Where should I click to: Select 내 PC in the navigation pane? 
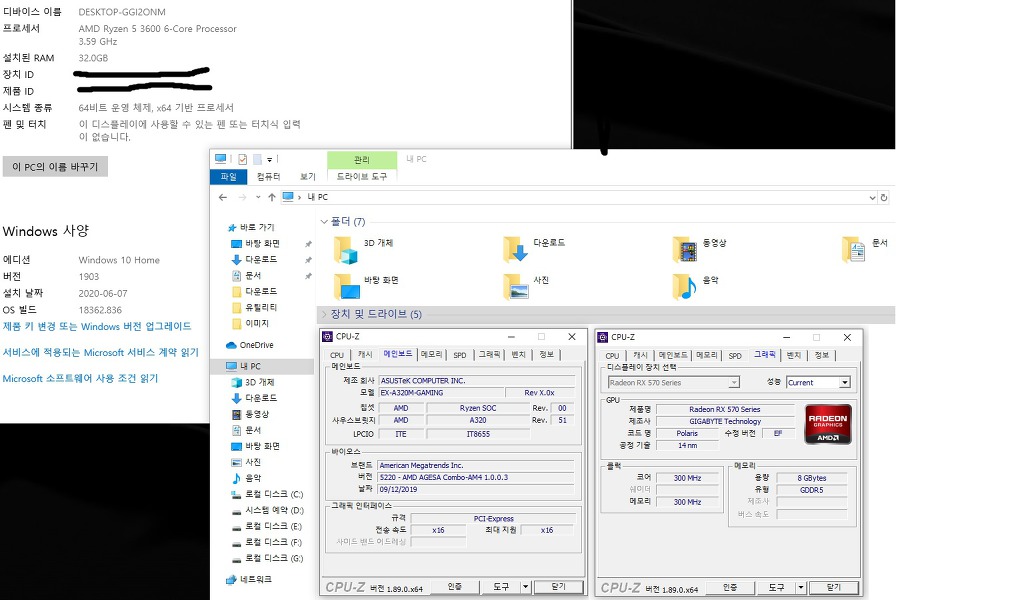[250, 366]
